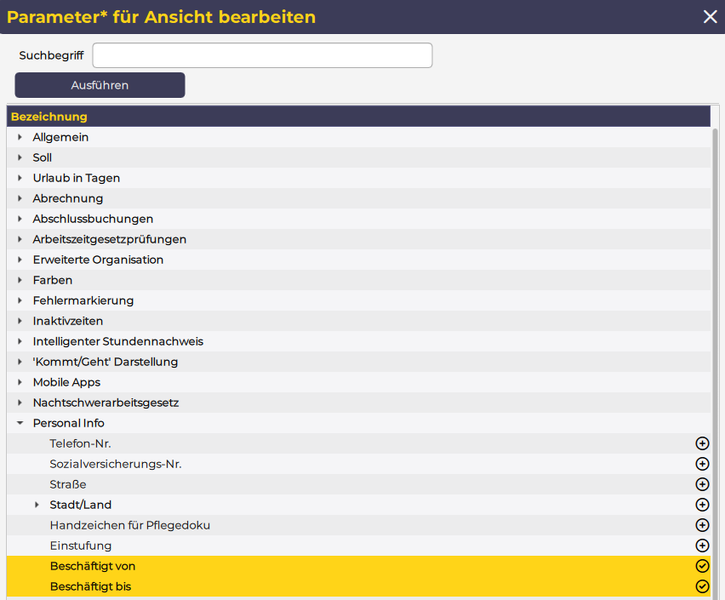Expand the Allgemein category
The width and height of the screenshot is (725, 600).
[x=20, y=137]
